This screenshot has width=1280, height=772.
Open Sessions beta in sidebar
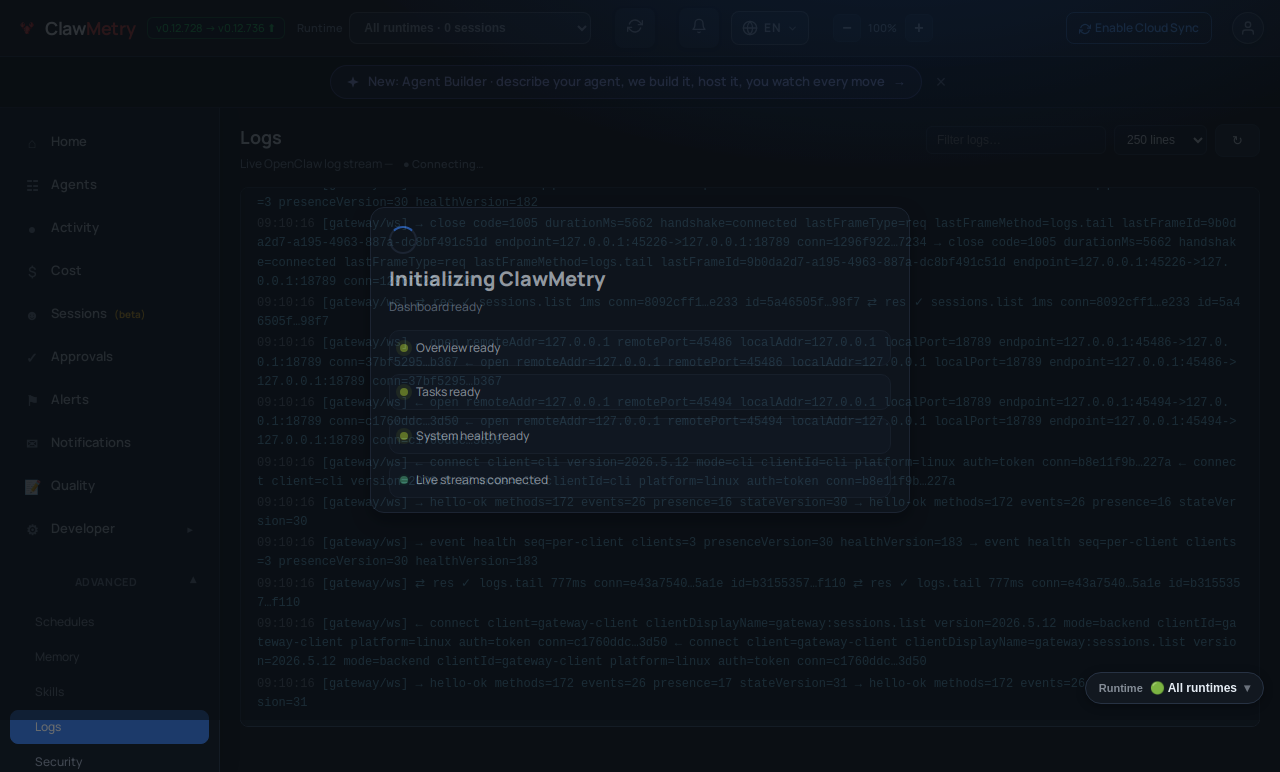(x=110, y=314)
